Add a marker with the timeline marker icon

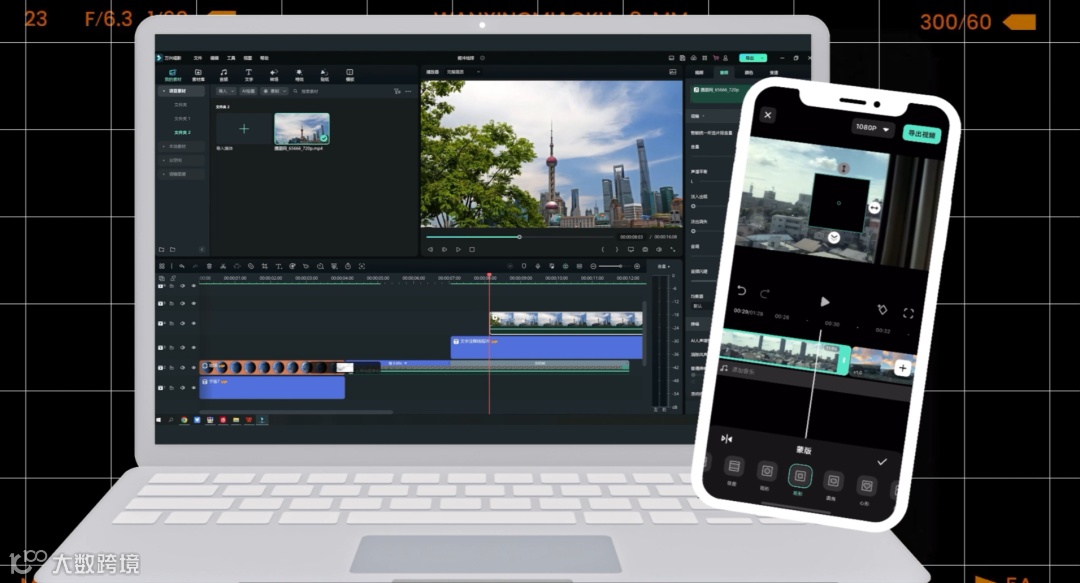click(524, 266)
